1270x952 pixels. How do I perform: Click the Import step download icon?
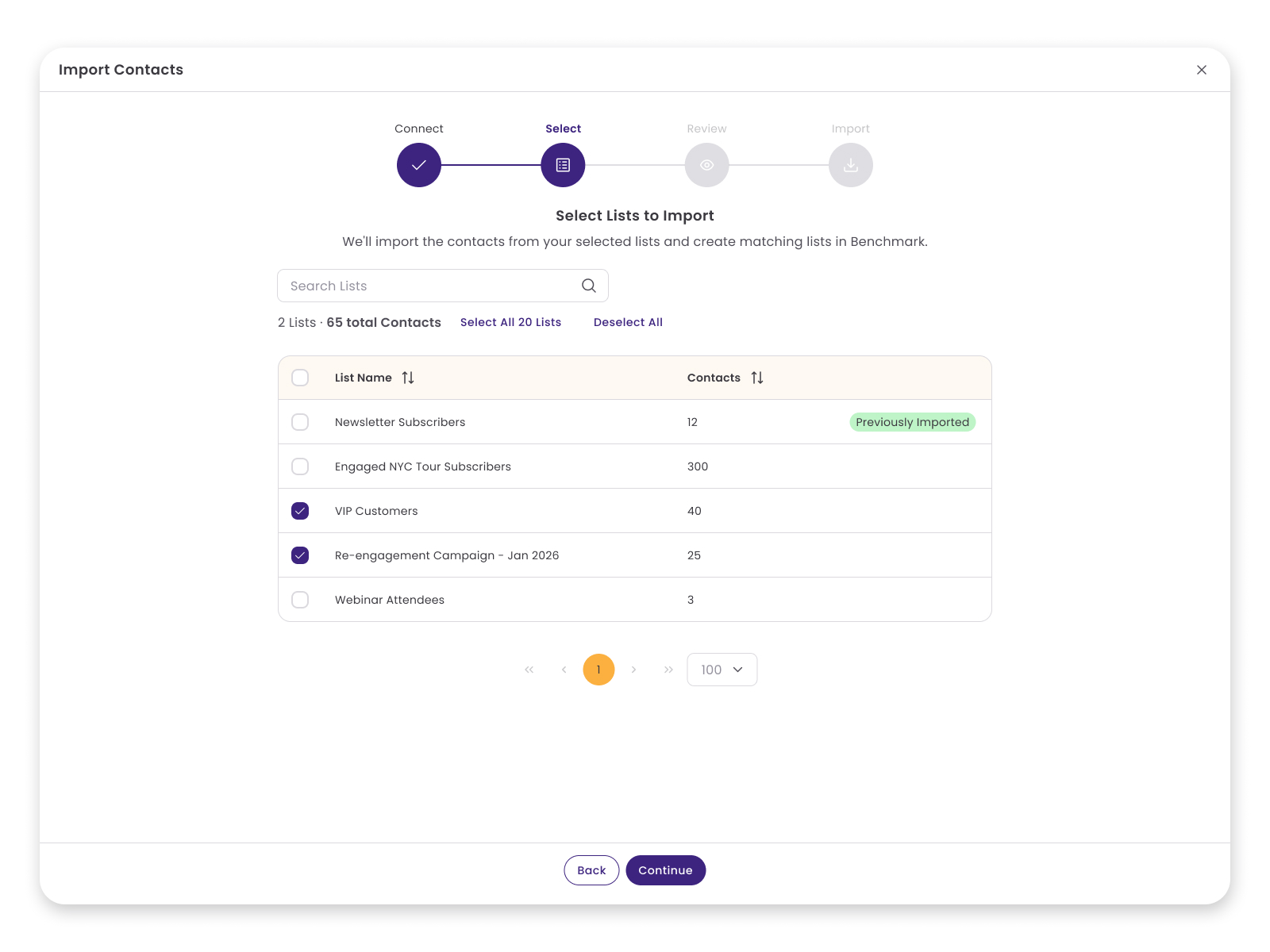click(x=851, y=165)
